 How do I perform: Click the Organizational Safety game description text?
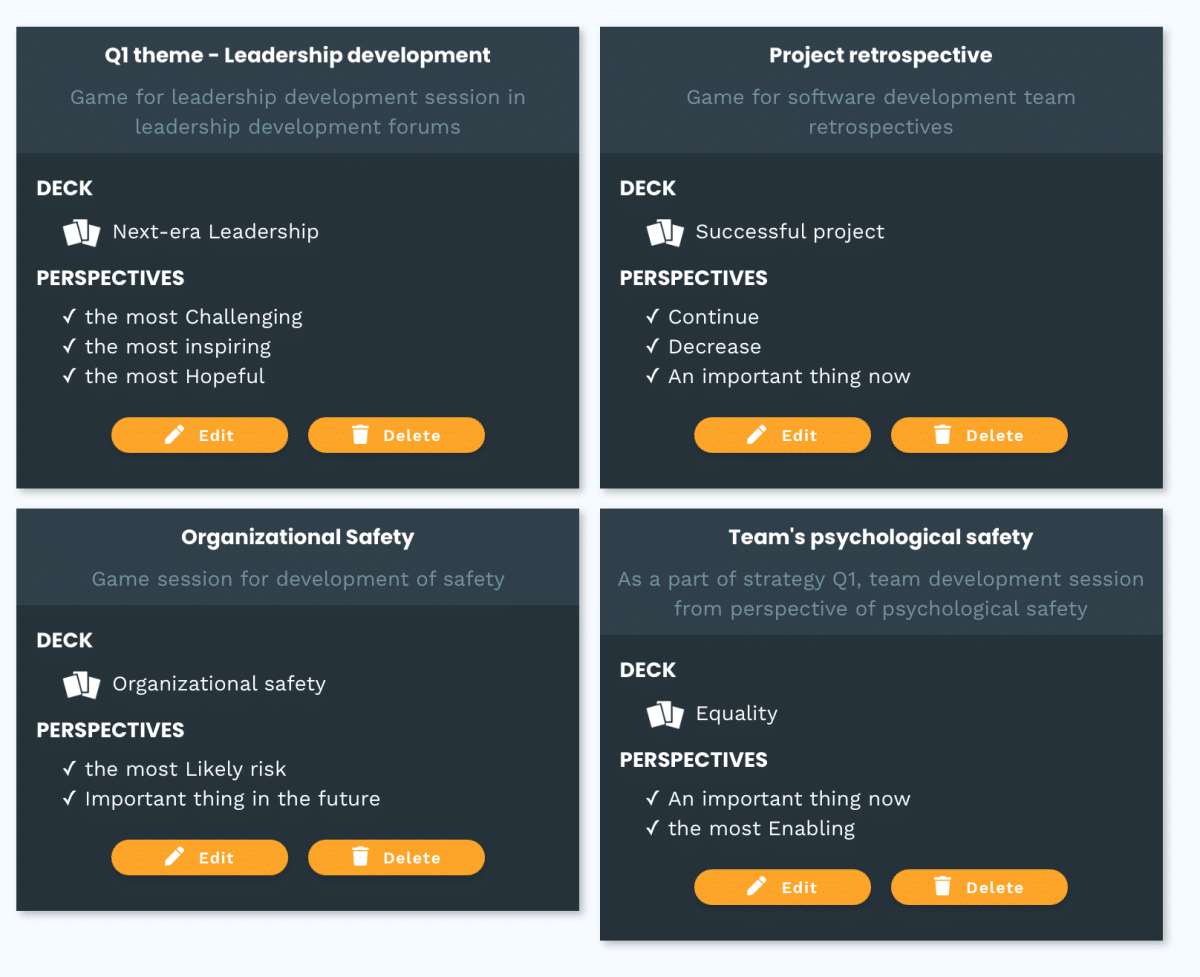tap(298, 579)
